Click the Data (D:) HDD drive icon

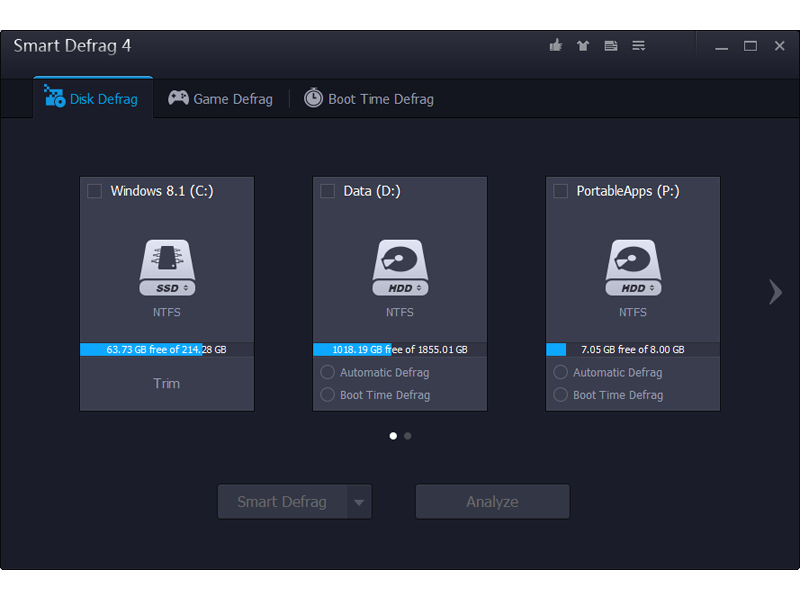click(400, 267)
